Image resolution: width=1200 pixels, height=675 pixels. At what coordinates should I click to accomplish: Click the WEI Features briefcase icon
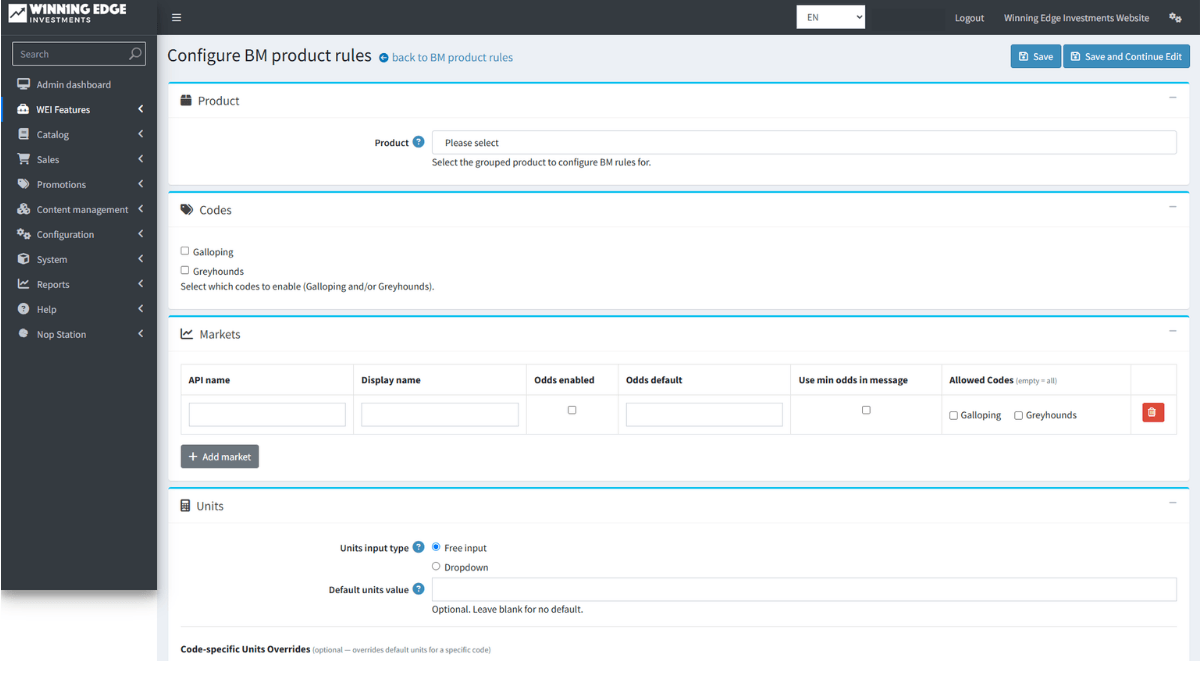[x=24, y=109]
